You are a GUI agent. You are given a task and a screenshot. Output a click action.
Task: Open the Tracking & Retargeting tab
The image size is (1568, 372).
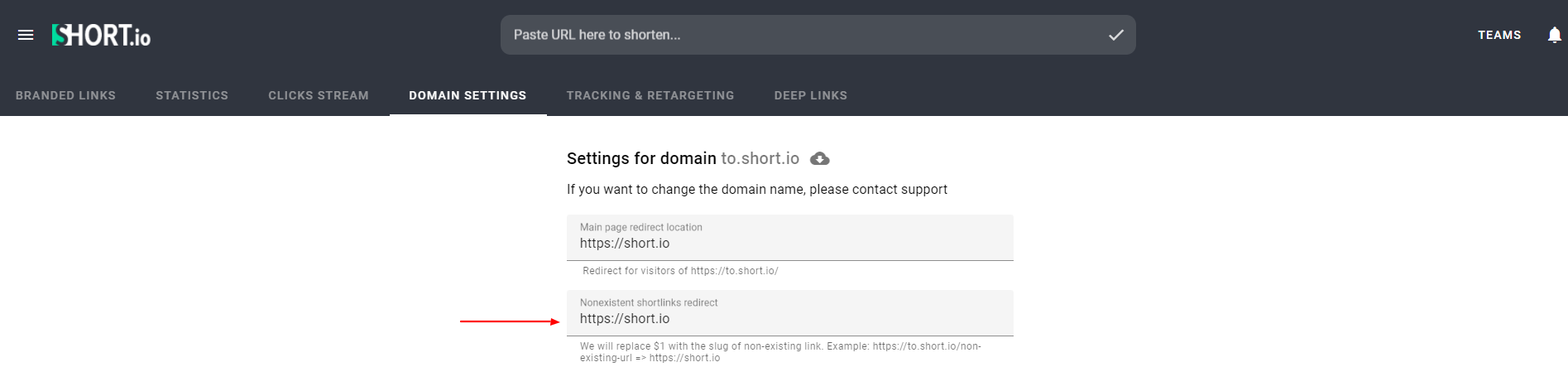(x=650, y=95)
